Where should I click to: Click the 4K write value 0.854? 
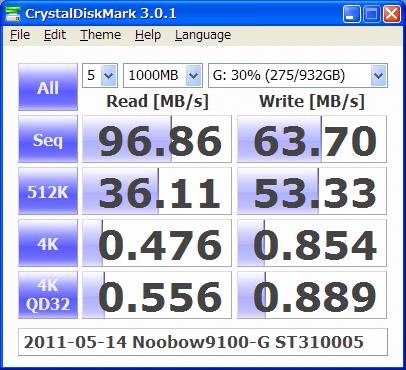(x=312, y=243)
